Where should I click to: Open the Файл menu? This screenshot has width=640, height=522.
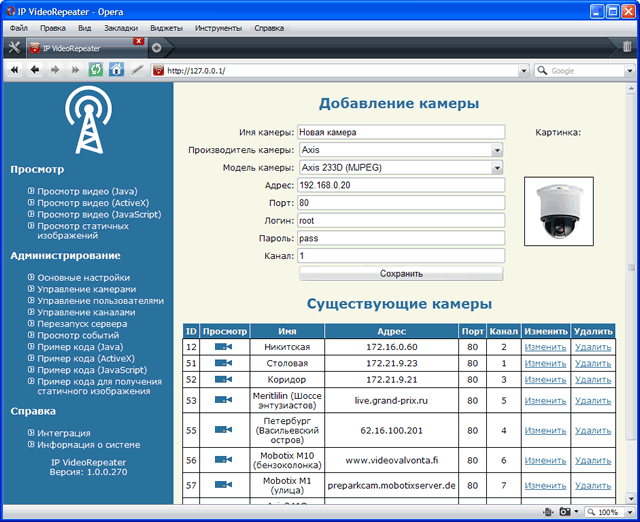coord(19,28)
